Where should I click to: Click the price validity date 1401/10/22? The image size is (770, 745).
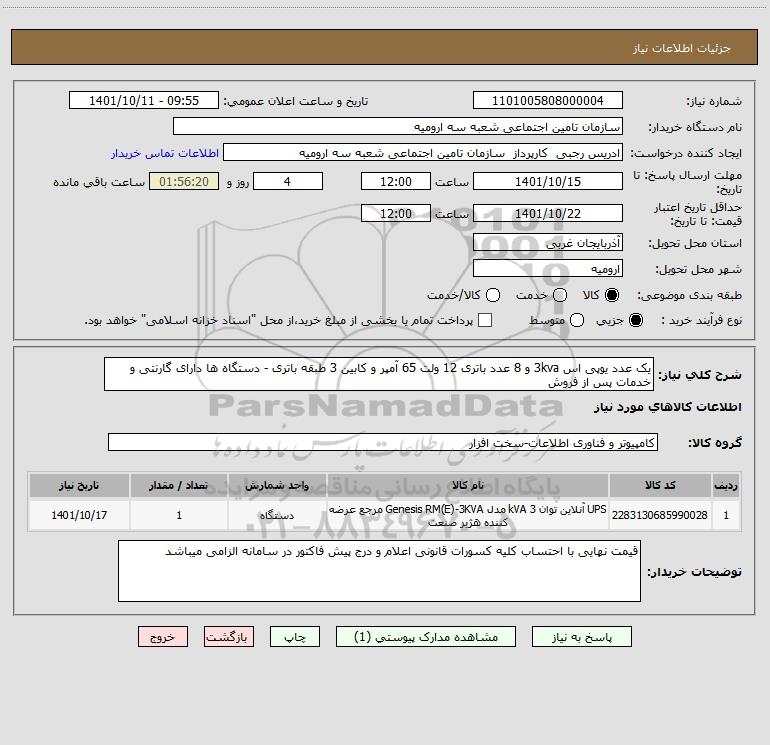[548, 213]
